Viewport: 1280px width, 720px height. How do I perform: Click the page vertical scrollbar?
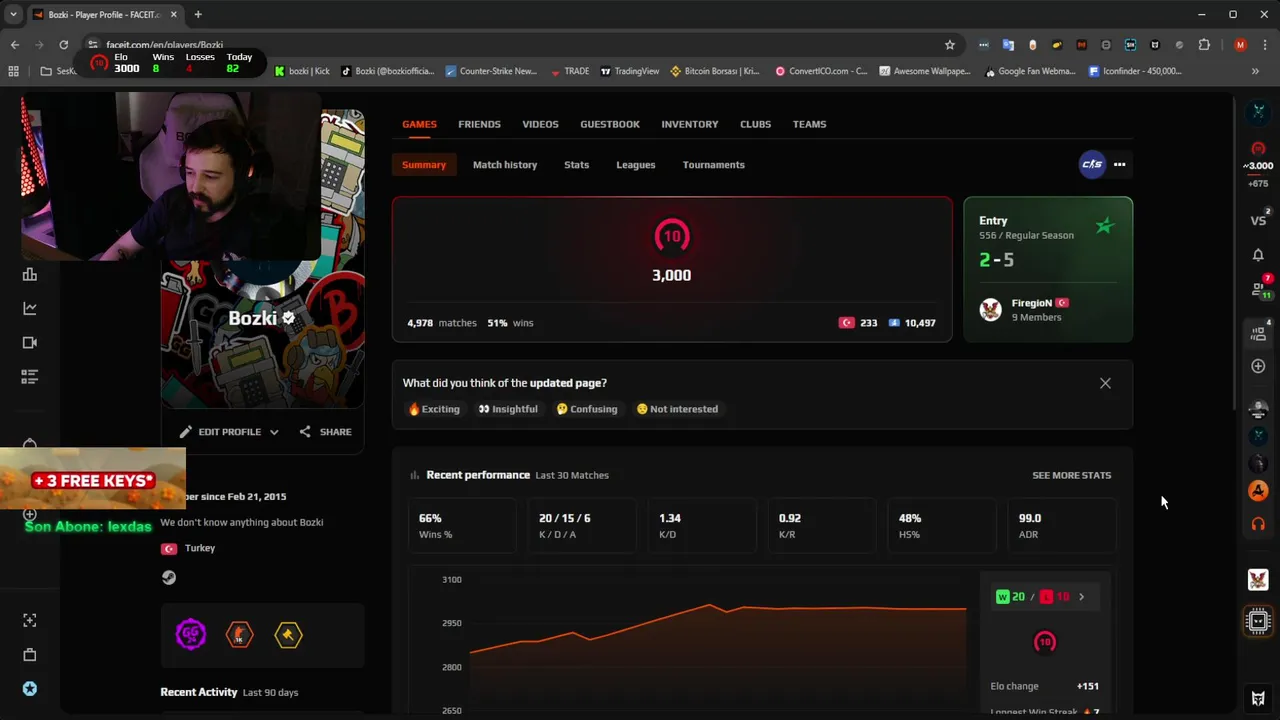pyautogui.click(x=1236, y=251)
